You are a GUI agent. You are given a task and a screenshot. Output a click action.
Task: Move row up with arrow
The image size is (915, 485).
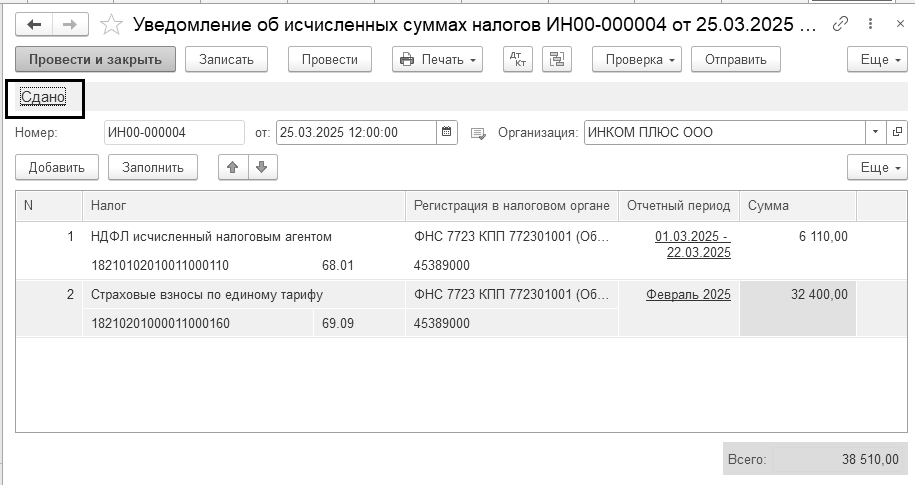233,168
